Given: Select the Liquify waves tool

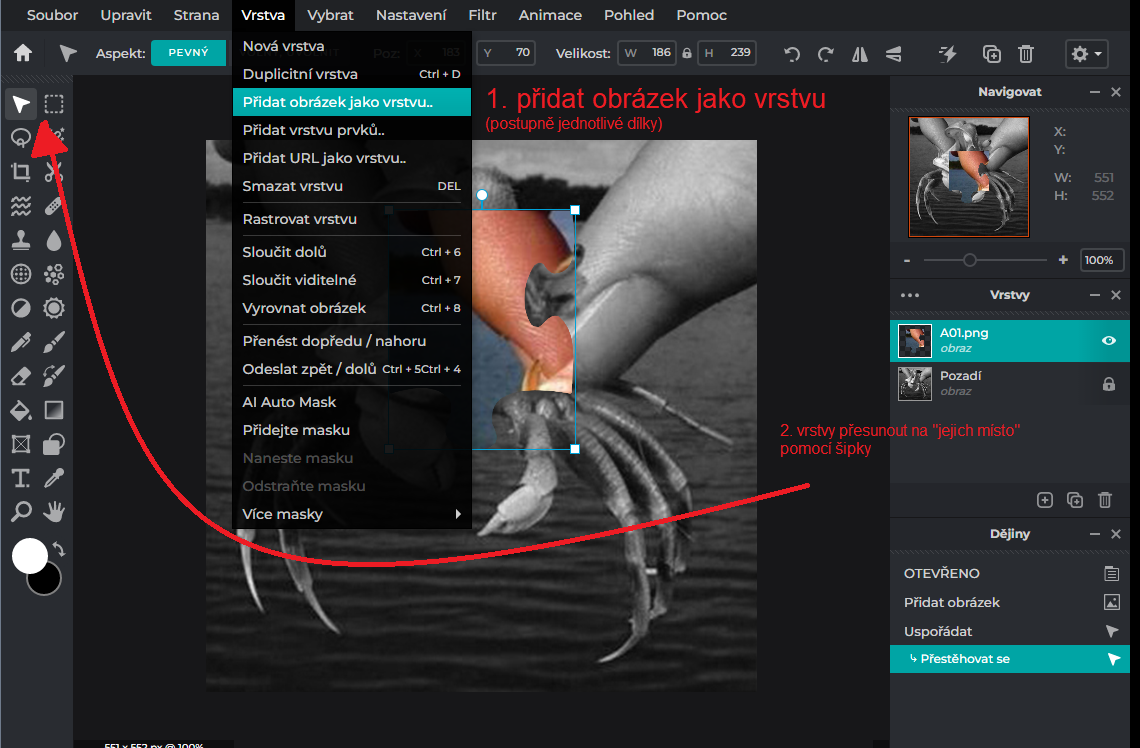Looking at the screenshot, I should (x=21, y=206).
